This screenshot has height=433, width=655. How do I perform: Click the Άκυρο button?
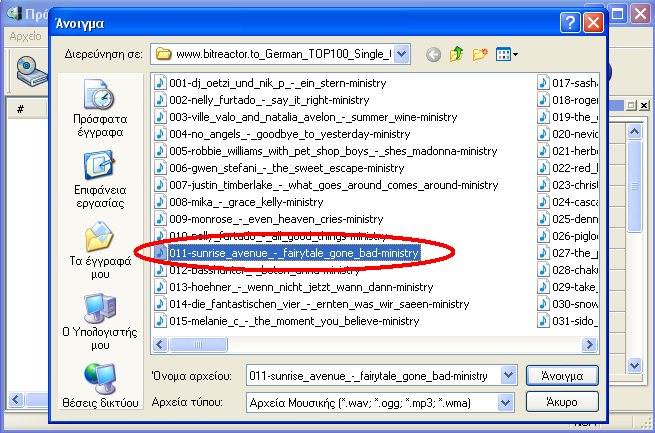click(x=562, y=402)
